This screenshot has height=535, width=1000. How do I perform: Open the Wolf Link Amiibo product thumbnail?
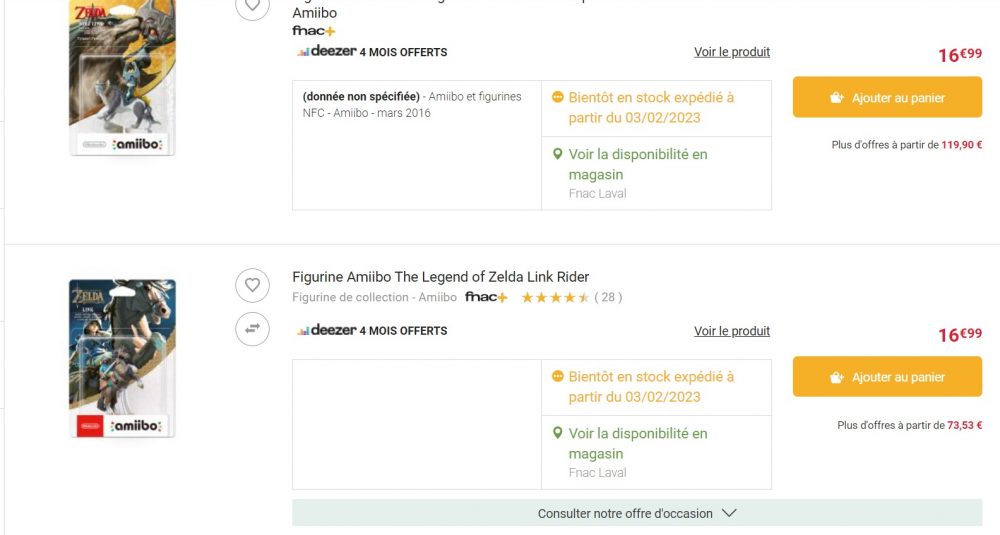(x=122, y=78)
